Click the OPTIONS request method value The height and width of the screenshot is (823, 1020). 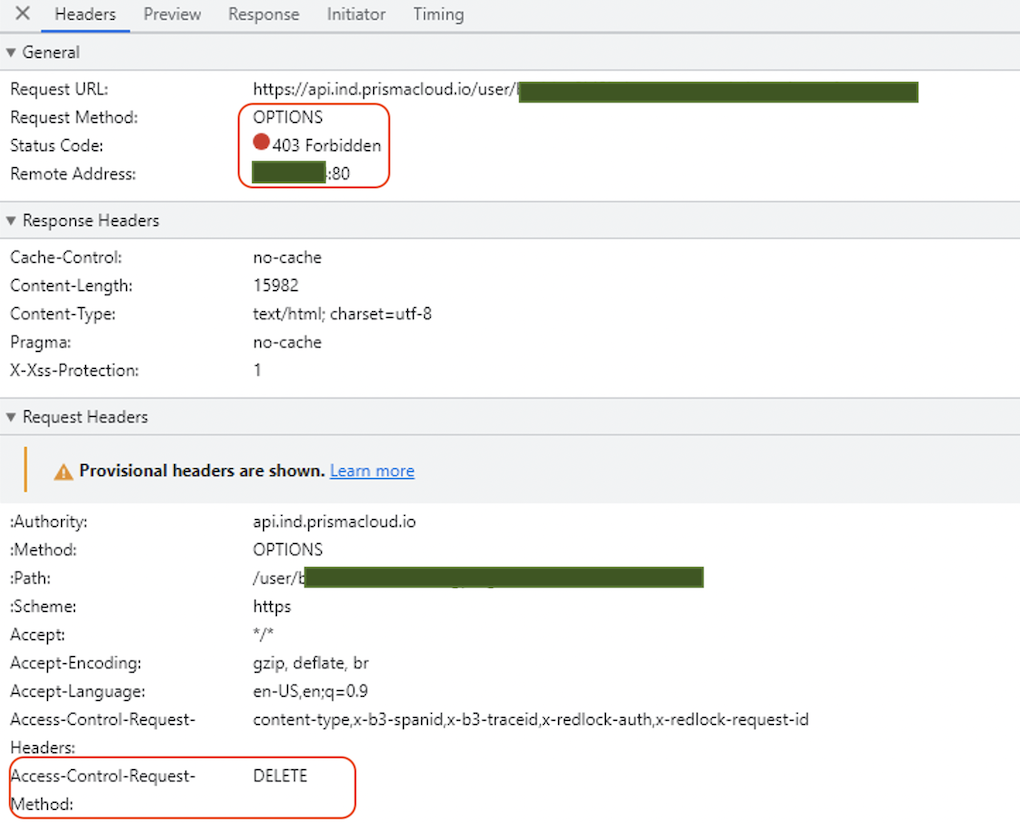point(289,117)
